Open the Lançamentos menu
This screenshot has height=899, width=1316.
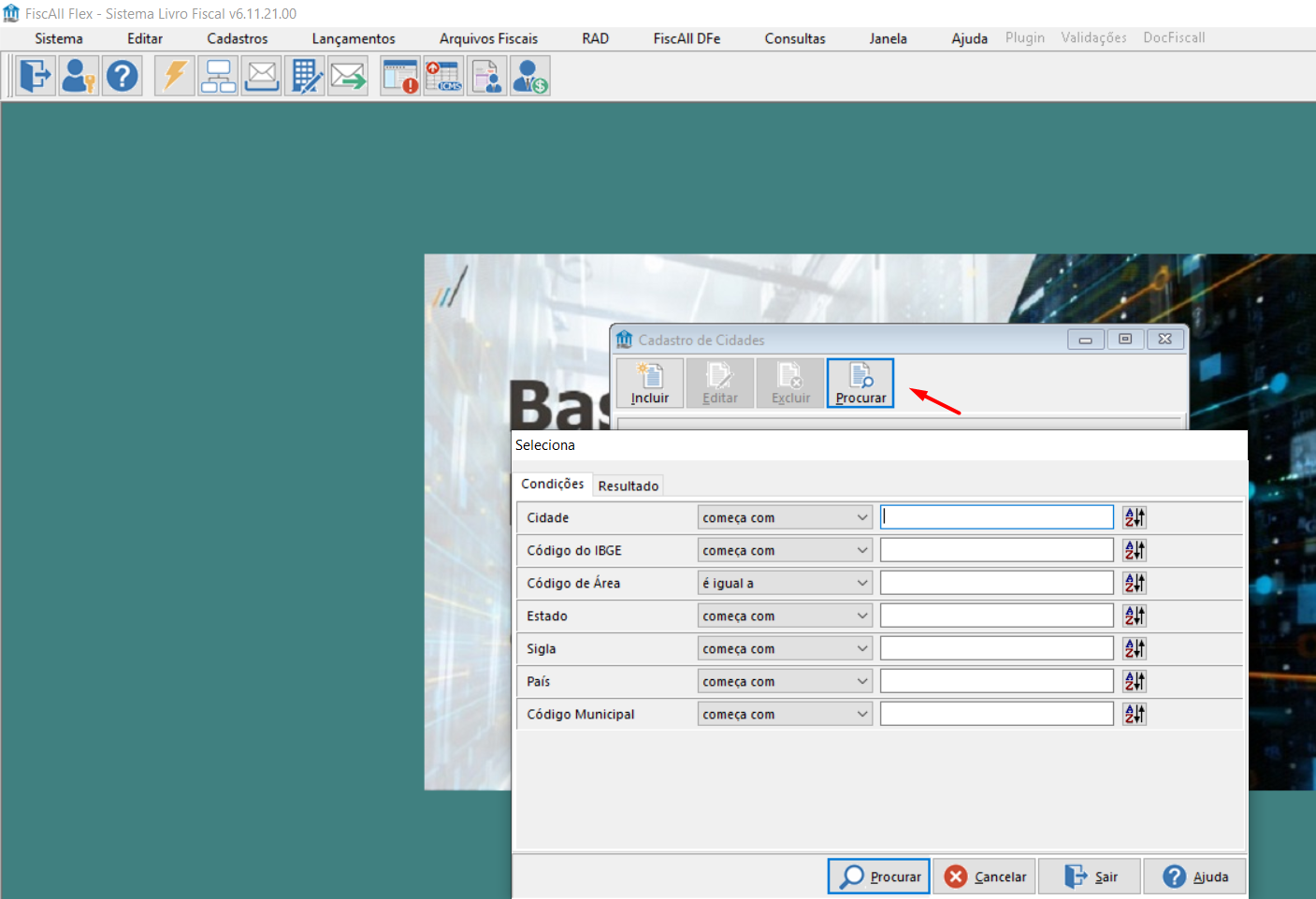click(x=354, y=38)
